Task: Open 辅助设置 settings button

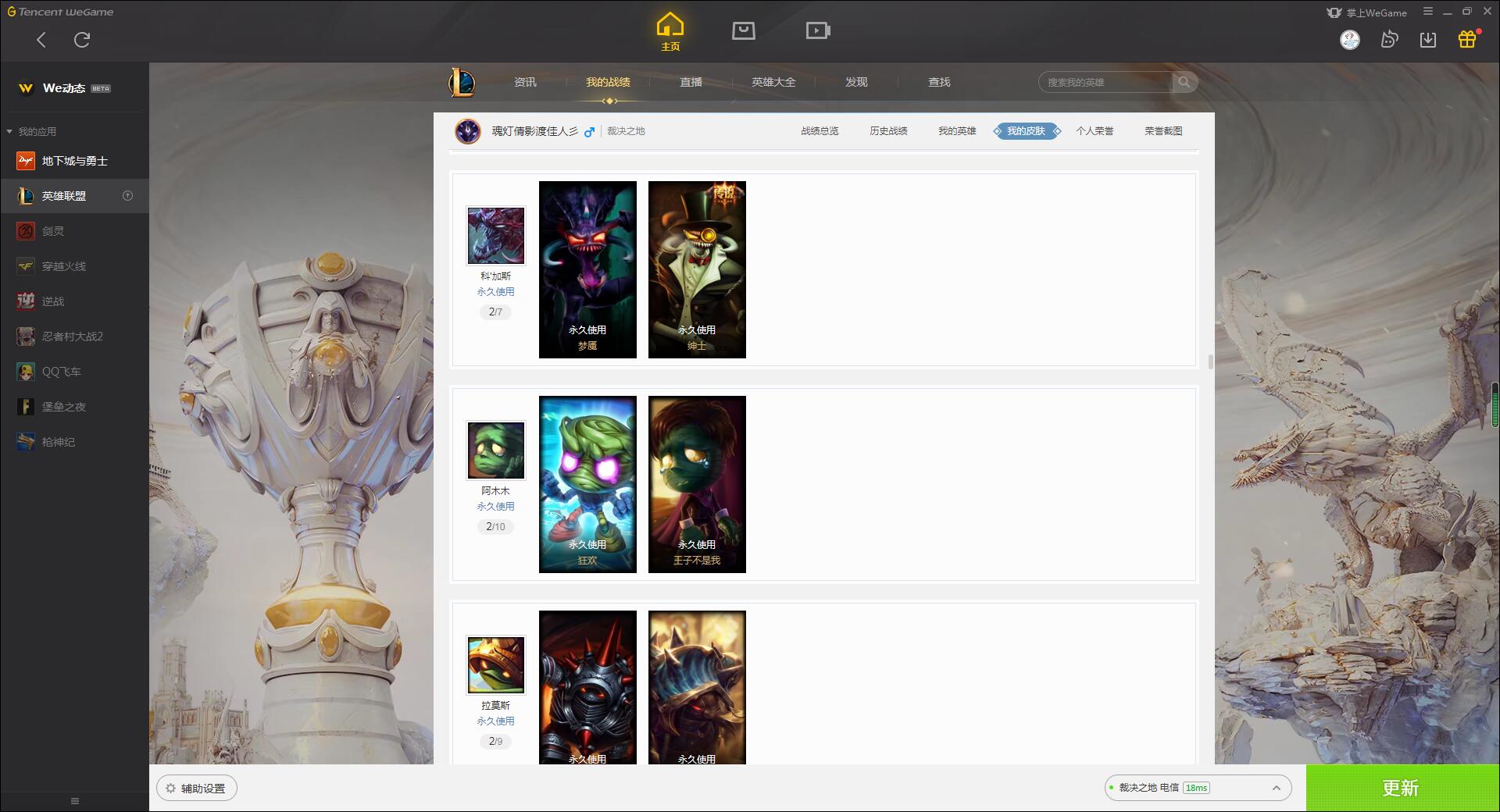Action: tap(197, 789)
